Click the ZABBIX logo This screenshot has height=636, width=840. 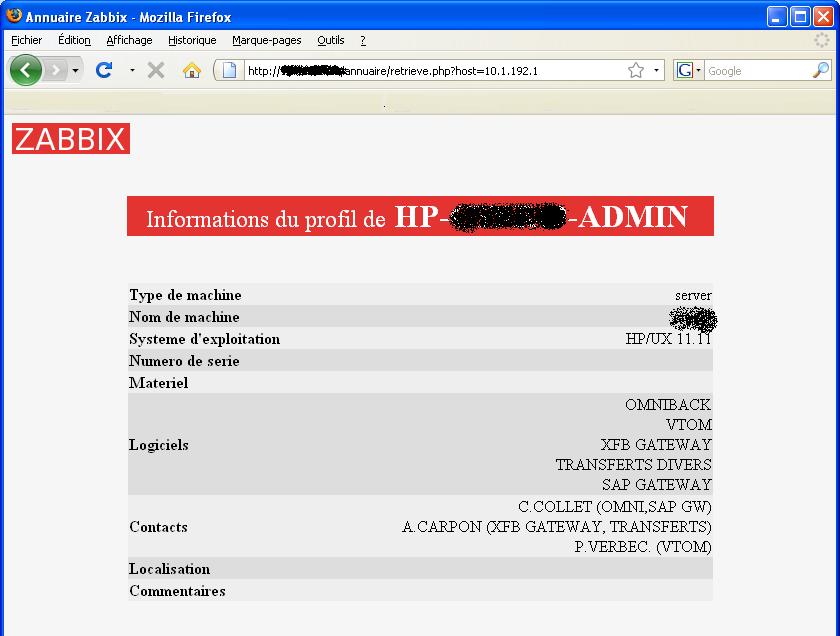coord(71,138)
